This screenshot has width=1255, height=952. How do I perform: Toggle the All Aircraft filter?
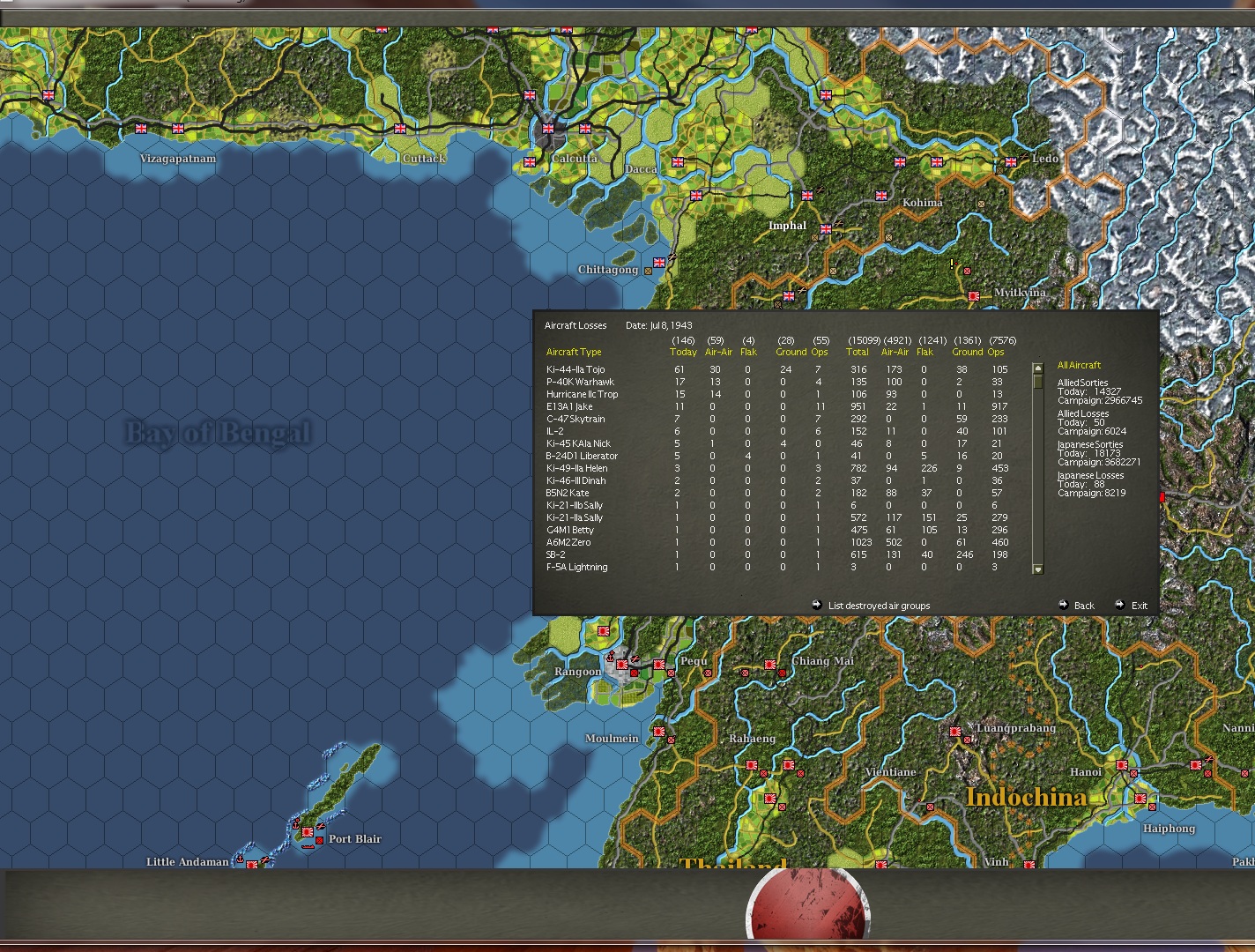point(1080,365)
